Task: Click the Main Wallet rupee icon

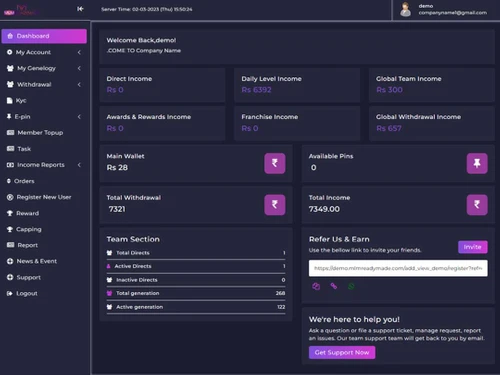Action: tap(275, 163)
